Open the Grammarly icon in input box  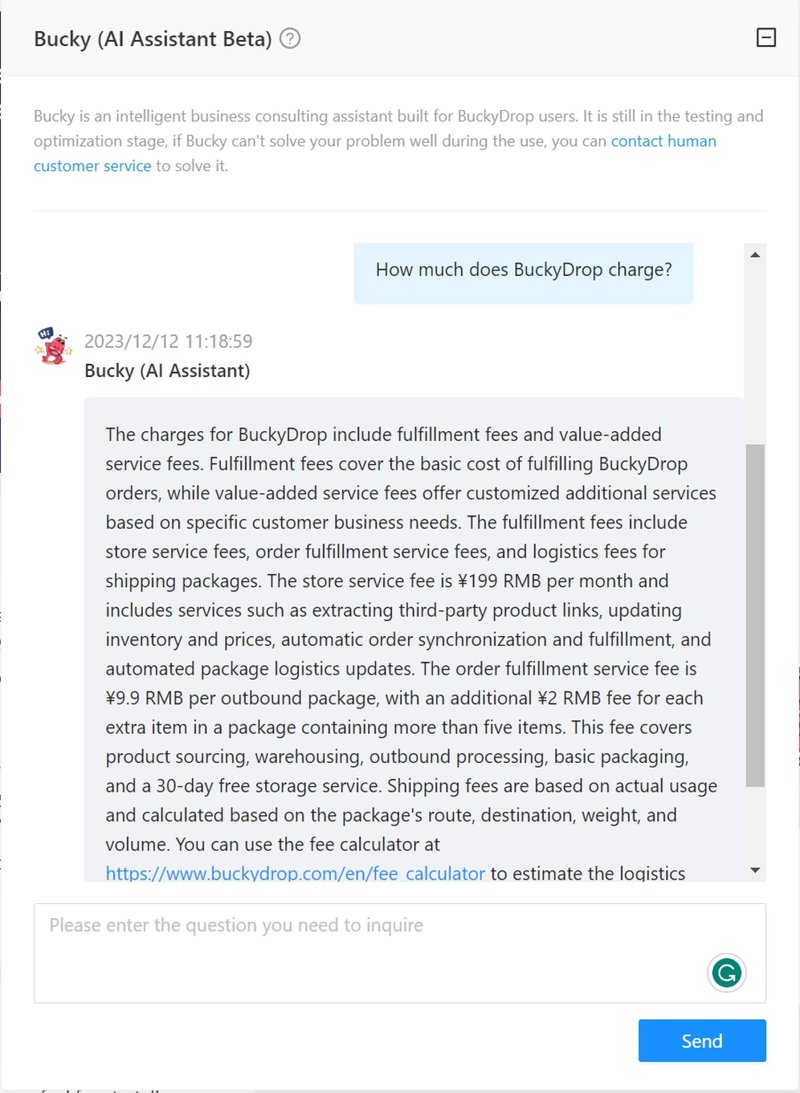(x=727, y=973)
